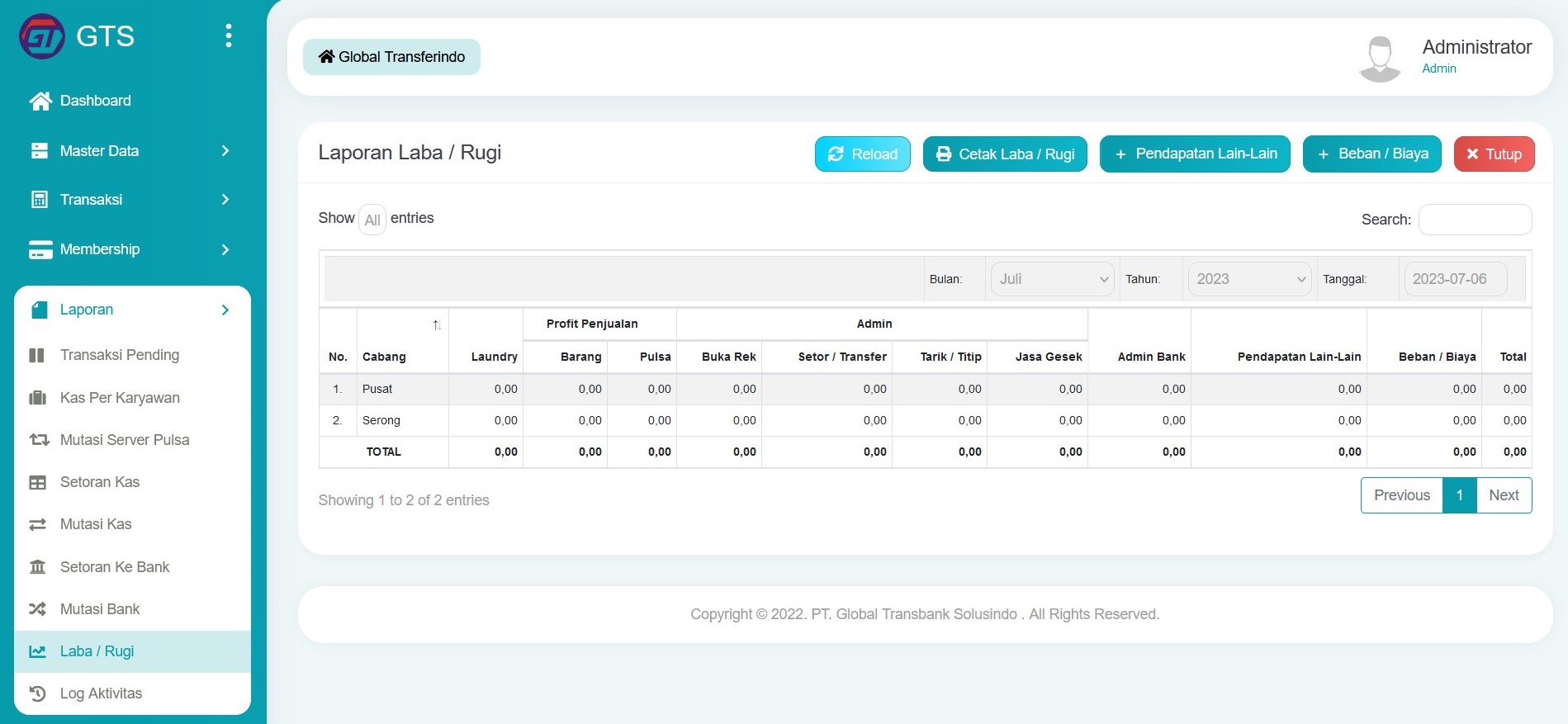Click the Laporan book icon

click(x=39, y=310)
